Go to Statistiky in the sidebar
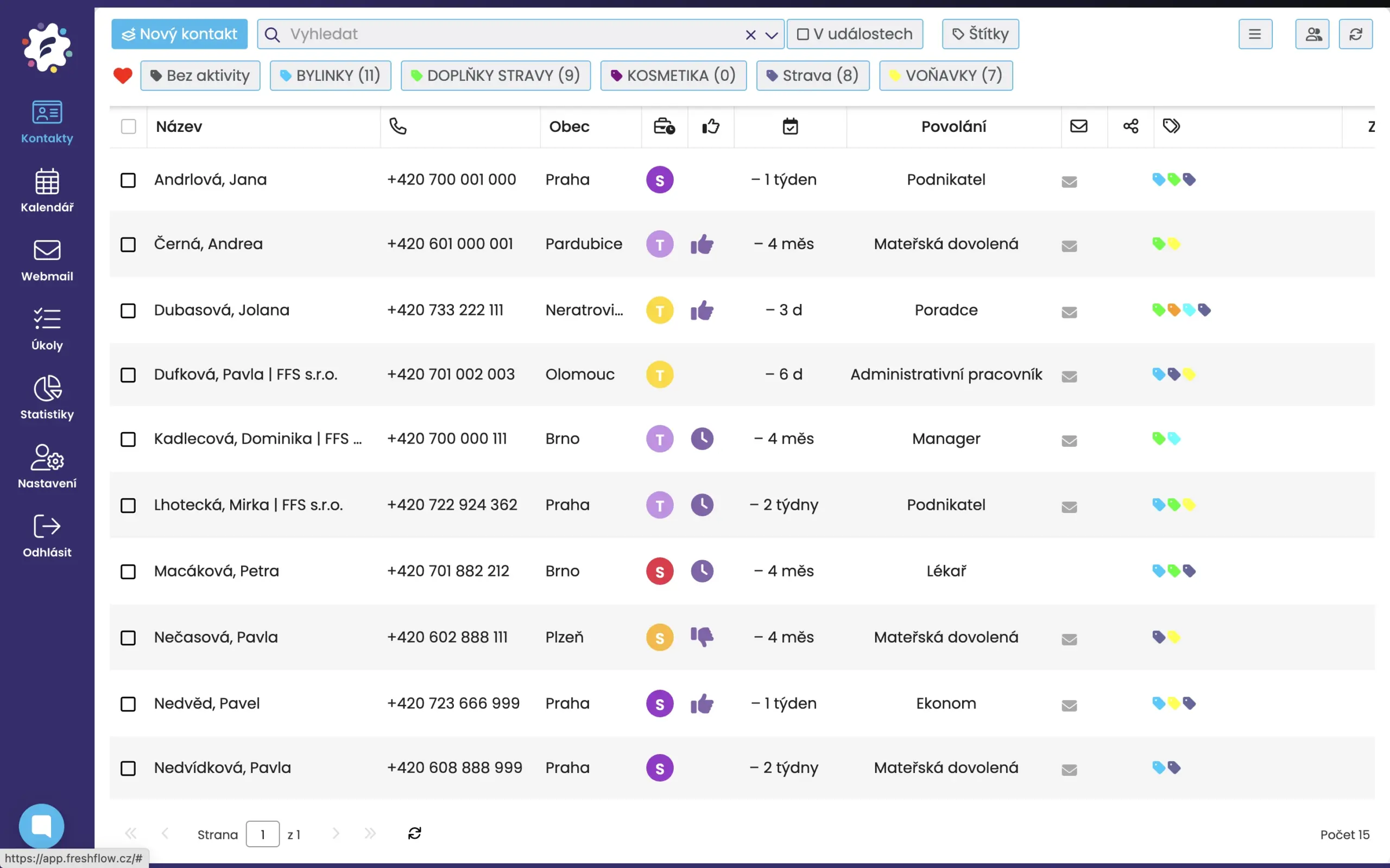1390x868 pixels. (x=47, y=398)
